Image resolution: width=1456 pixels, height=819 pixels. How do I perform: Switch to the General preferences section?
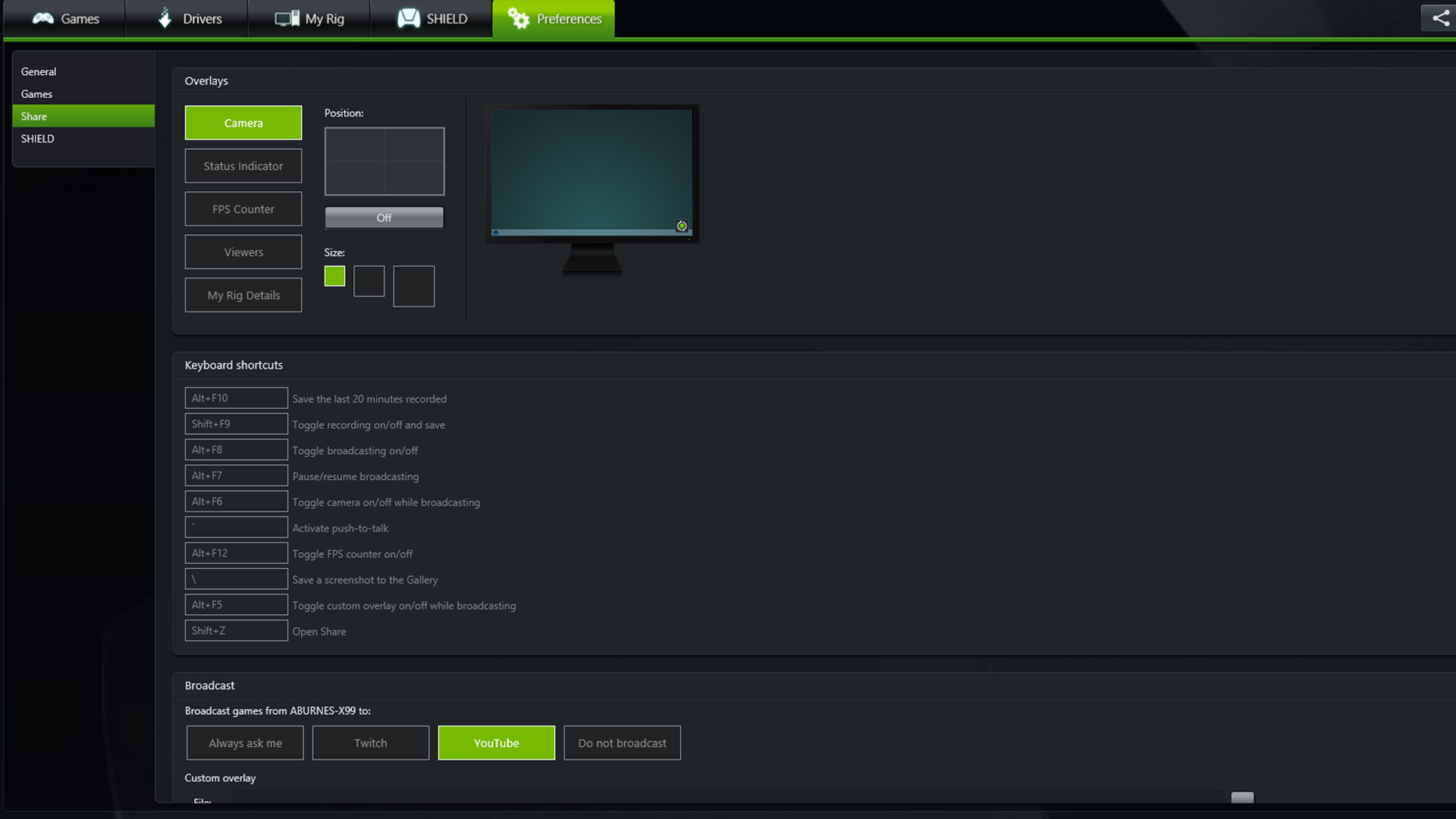tap(38, 70)
